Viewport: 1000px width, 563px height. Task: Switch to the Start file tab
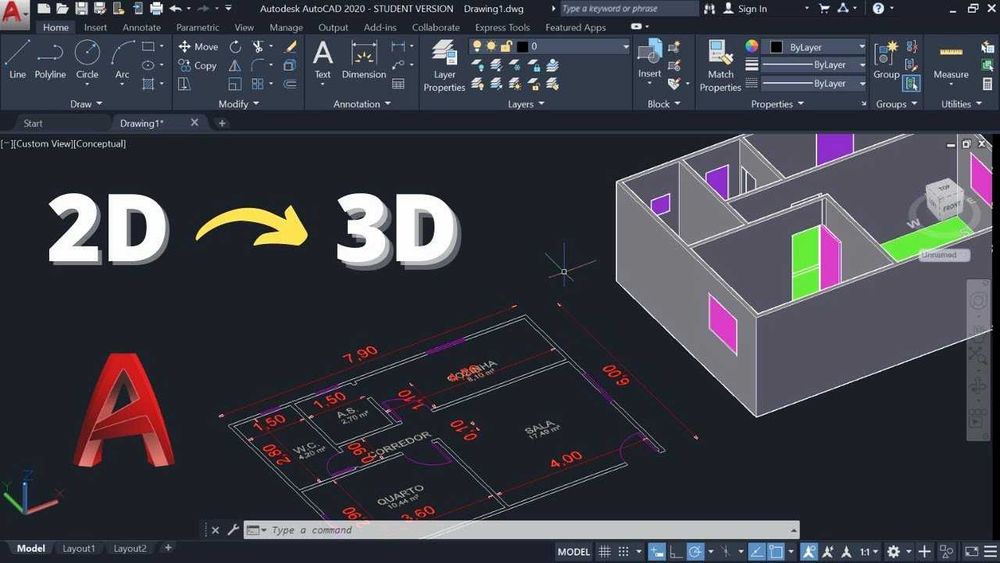(33, 123)
